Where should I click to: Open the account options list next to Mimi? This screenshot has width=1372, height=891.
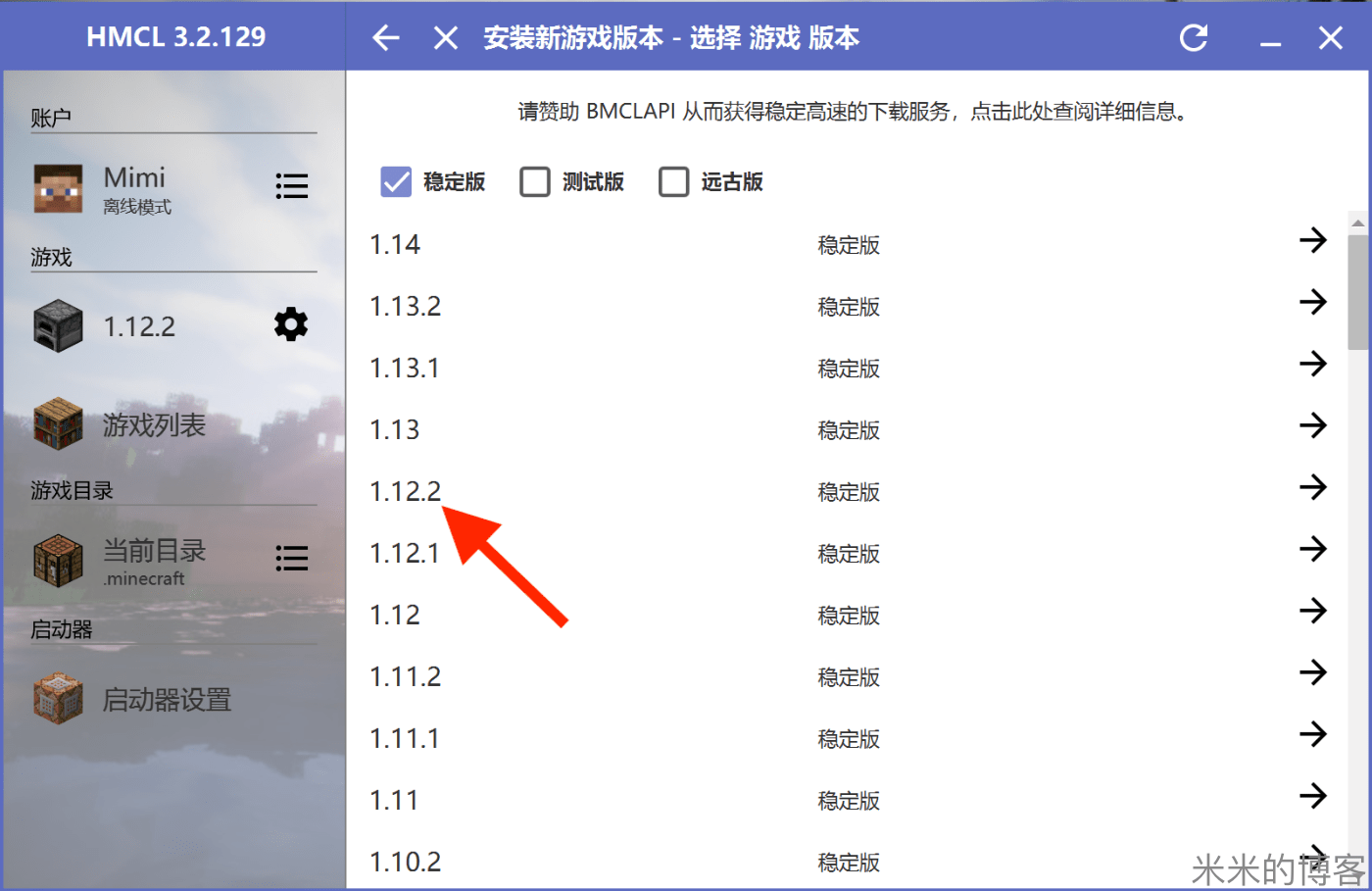pos(292,185)
